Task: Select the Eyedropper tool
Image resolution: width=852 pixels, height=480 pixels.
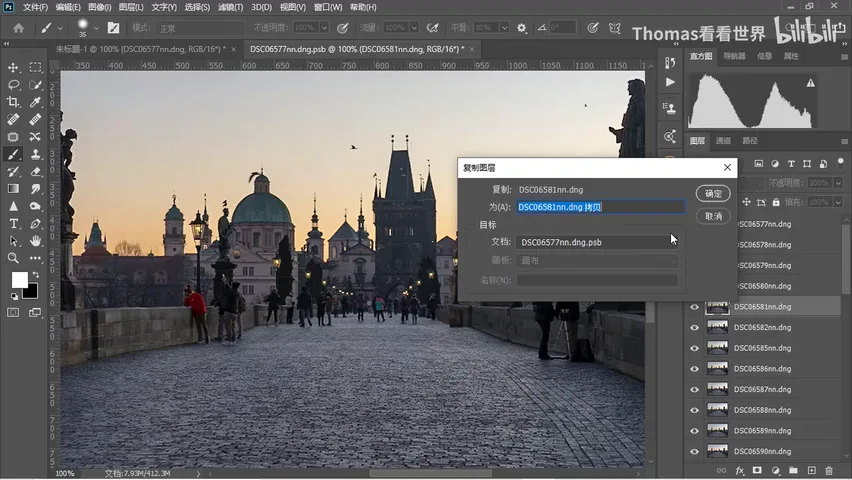Action: (x=35, y=102)
